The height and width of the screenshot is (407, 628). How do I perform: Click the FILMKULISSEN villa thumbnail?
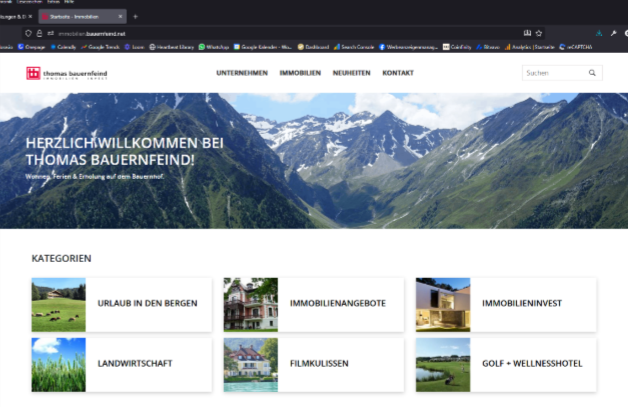click(x=250, y=363)
